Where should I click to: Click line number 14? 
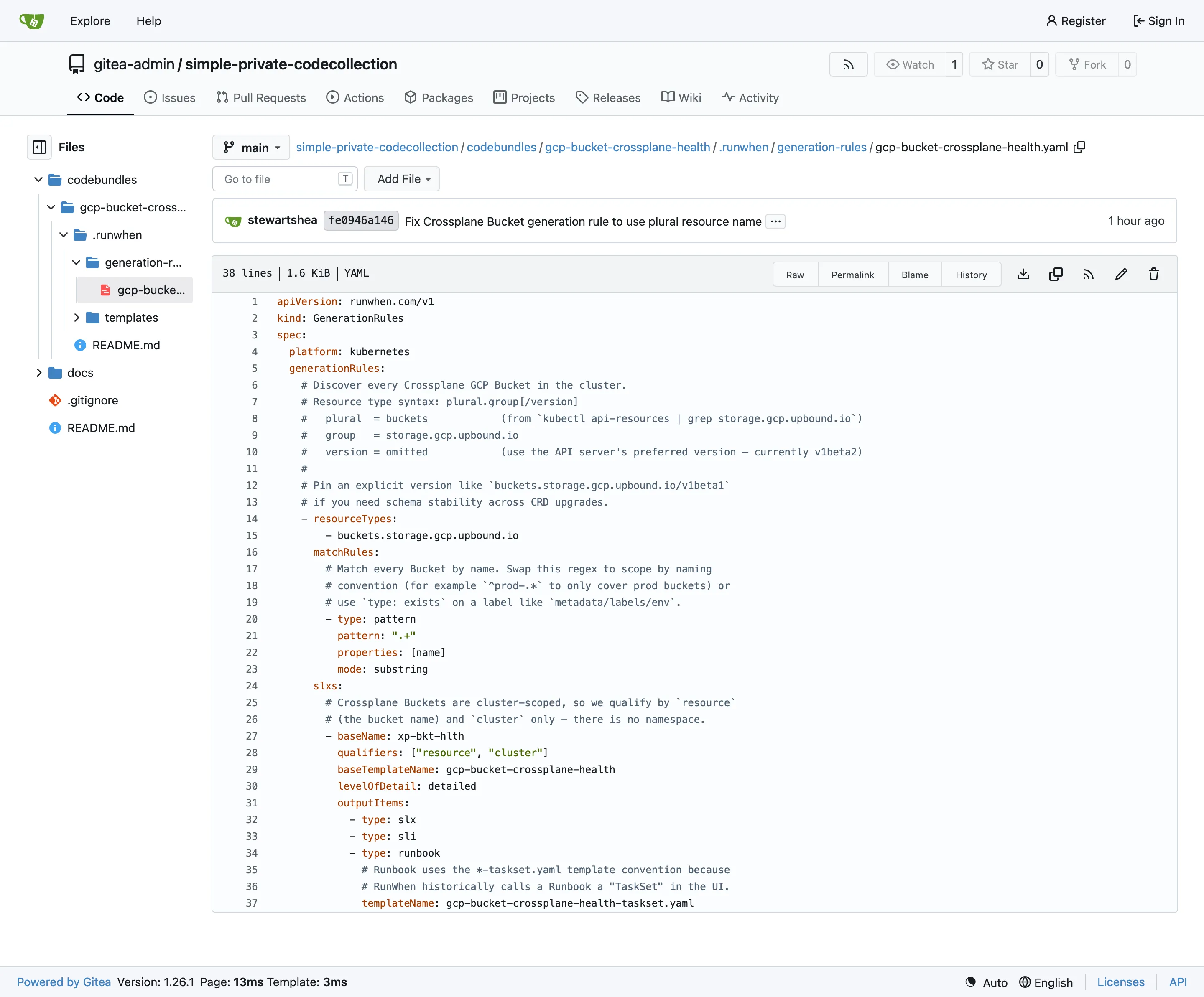252,519
